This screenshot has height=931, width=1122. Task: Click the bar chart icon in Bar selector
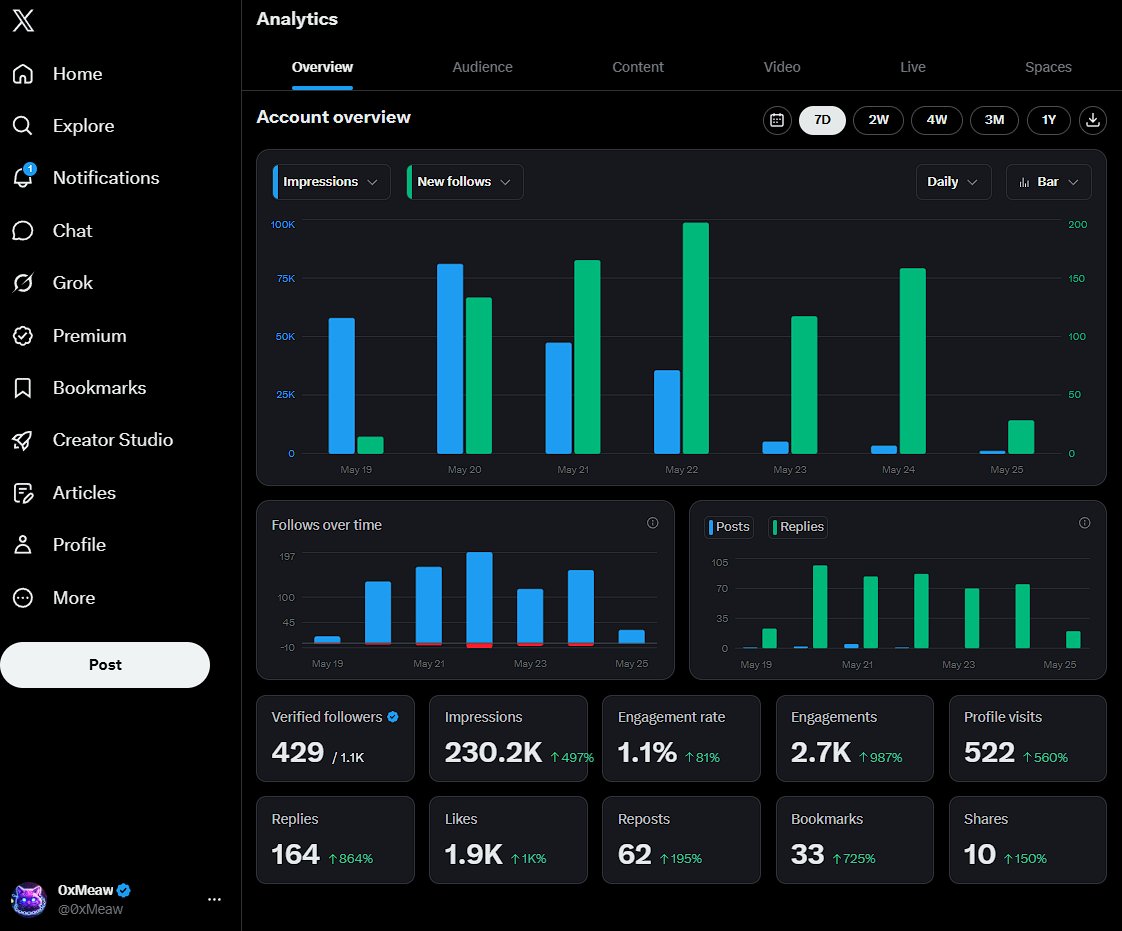point(1024,182)
